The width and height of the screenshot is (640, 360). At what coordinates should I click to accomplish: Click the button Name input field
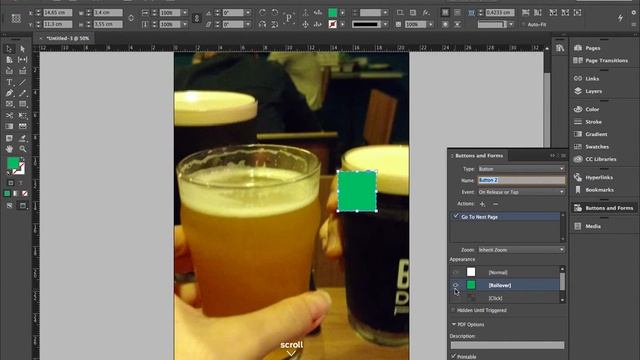pyautogui.click(x=521, y=180)
